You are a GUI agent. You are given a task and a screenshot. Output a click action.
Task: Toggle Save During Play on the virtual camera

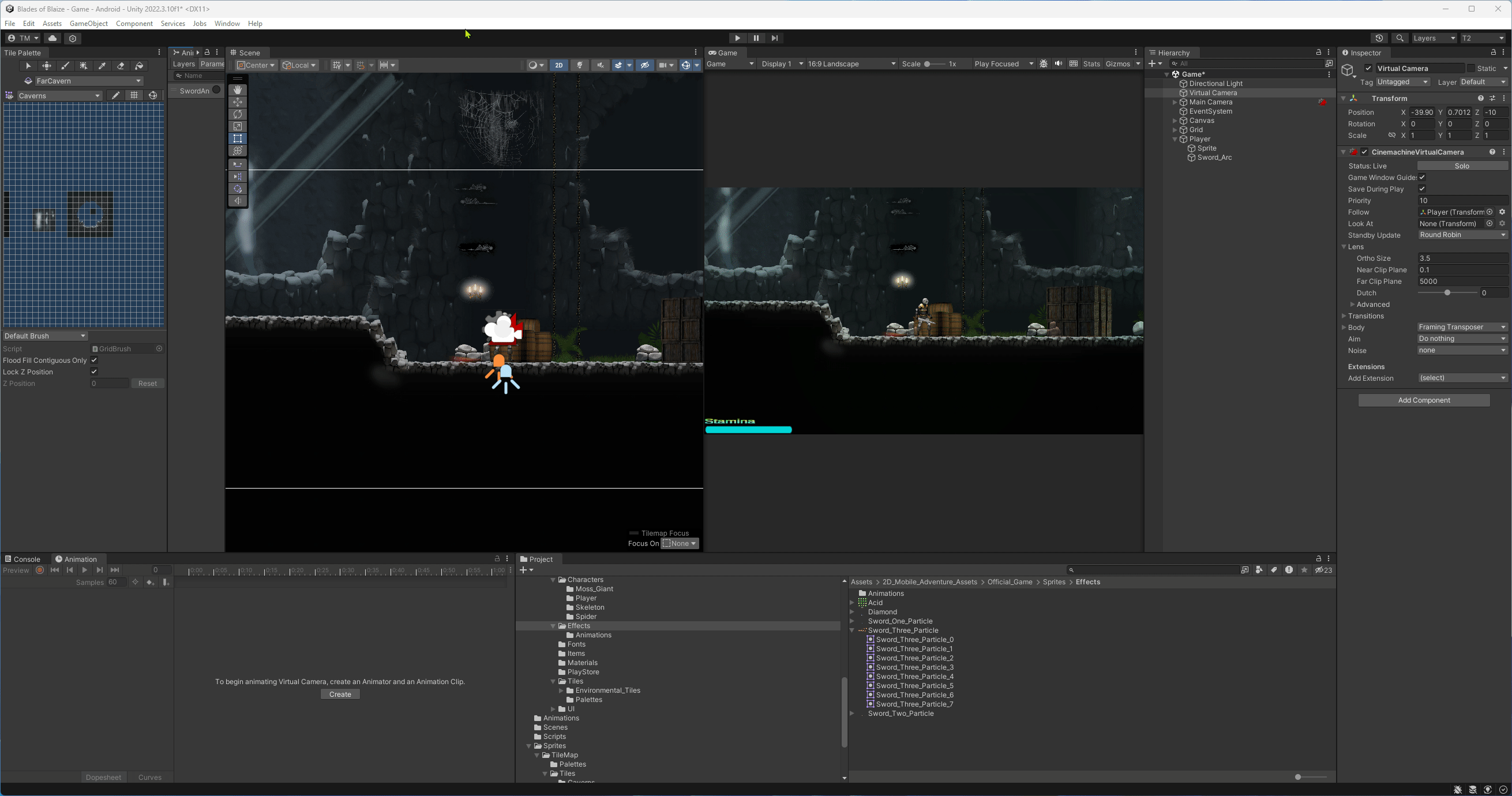click(1423, 189)
